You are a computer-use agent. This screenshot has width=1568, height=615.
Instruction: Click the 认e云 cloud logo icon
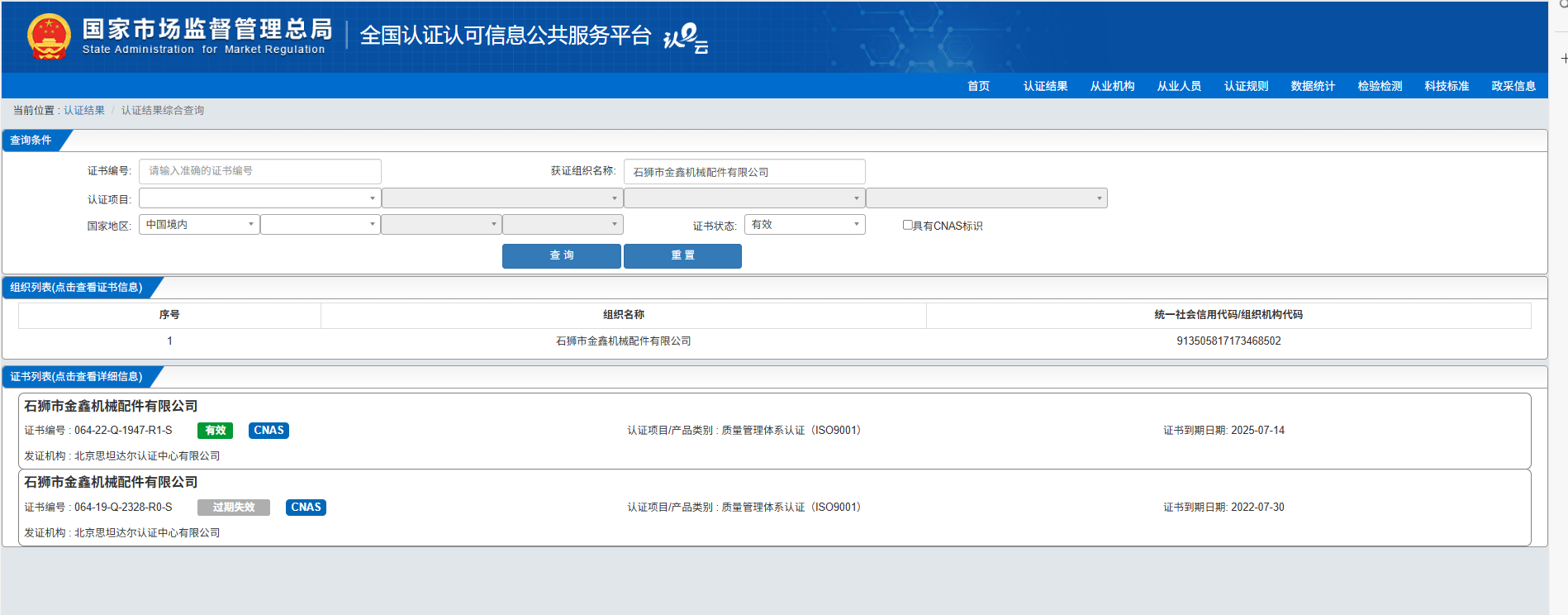pyautogui.click(x=686, y=38)
